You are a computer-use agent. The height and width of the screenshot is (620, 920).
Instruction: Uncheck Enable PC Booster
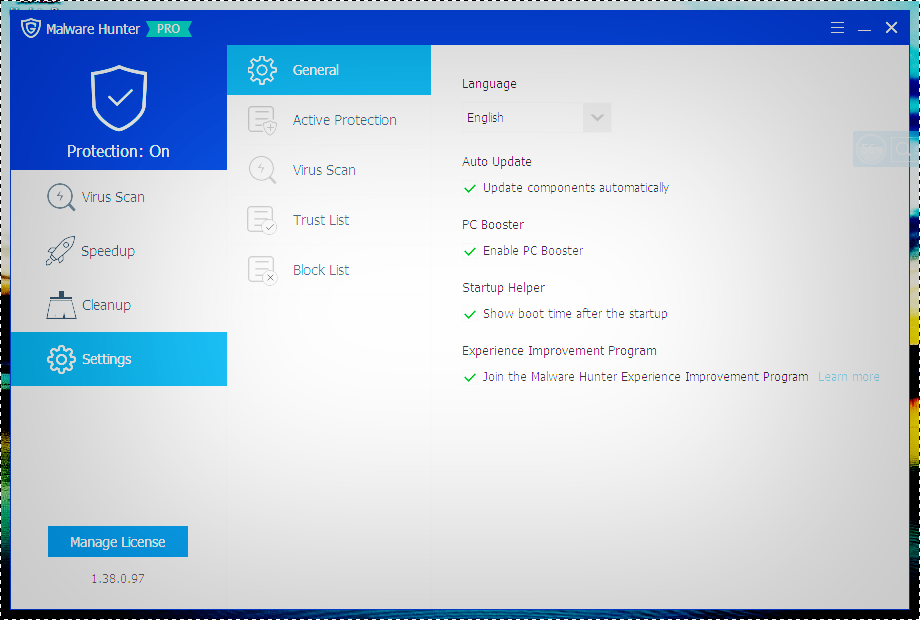tap(470, 251)
